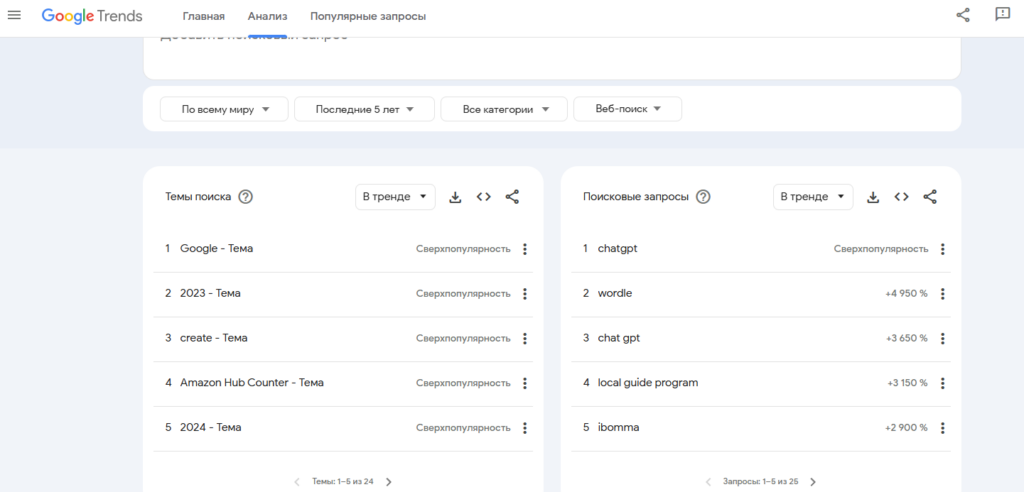Screen dimensions: 1024x492
Task: Go to previous page of Темы list
Action: [296, 482]
